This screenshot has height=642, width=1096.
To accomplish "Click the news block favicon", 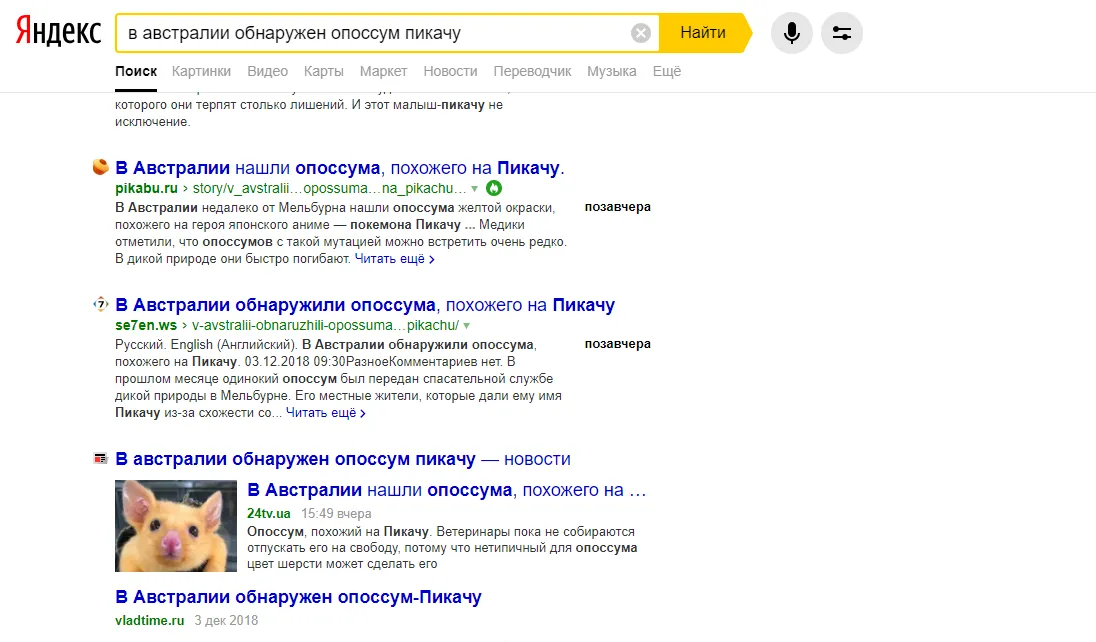I will pos(101,459).
